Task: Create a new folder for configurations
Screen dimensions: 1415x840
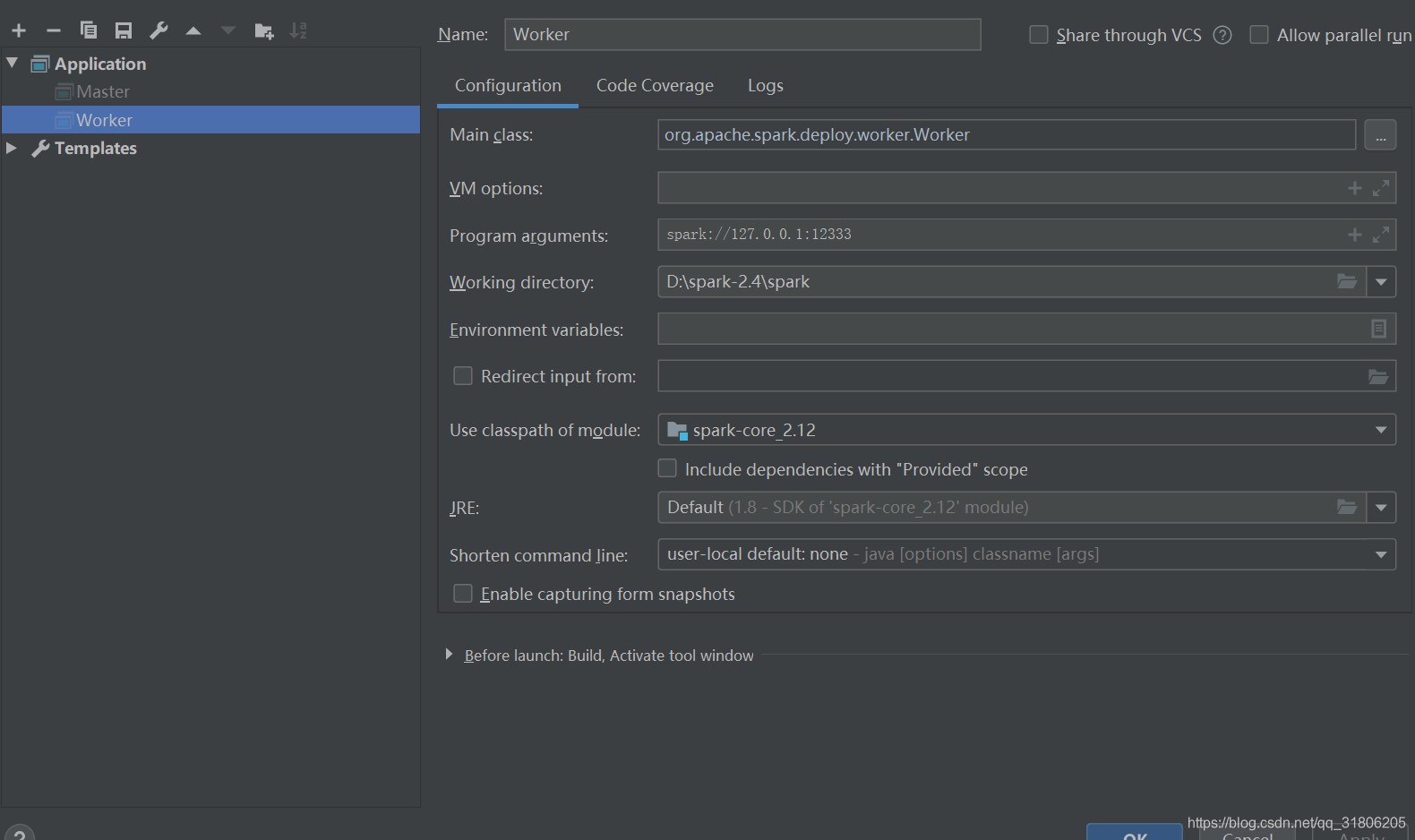Action: pyautogui.click(x=263, y=31)
